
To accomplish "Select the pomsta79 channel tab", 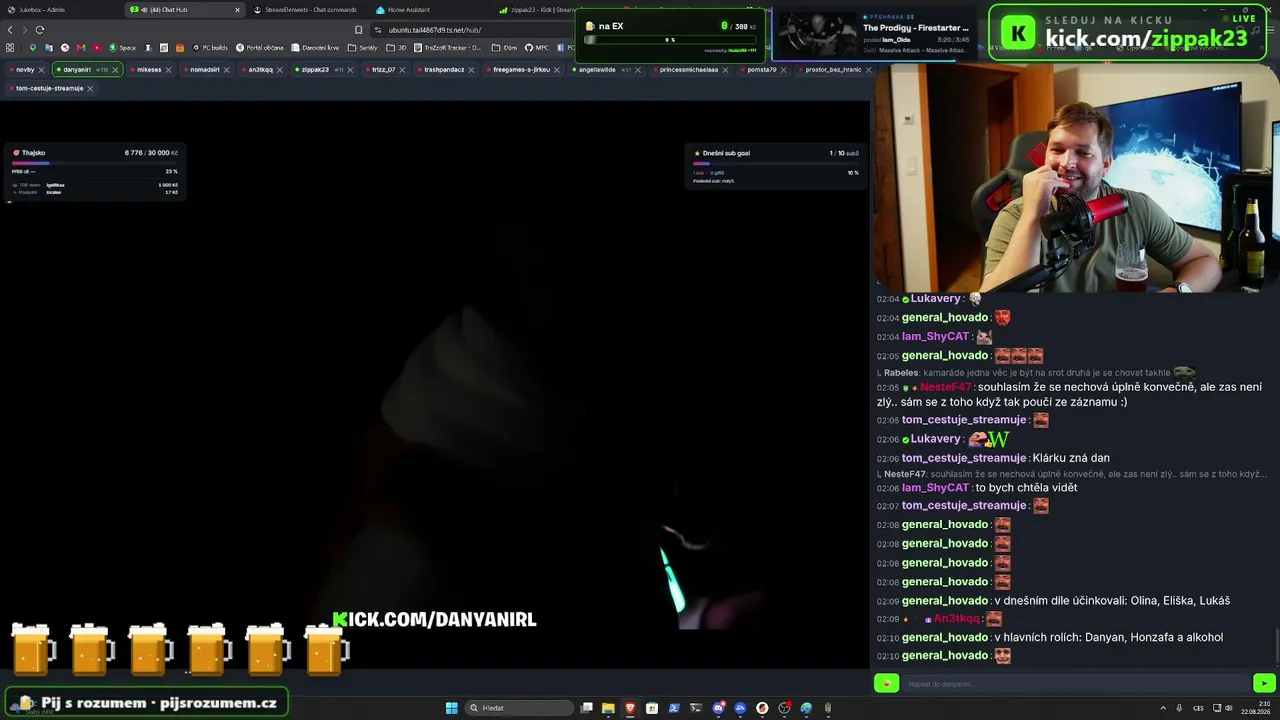I will [x=762, y=70].
